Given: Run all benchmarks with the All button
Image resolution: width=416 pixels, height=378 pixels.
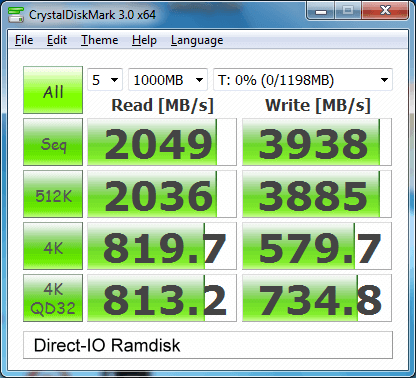Looking at the screenshot, I should [53, 90].
